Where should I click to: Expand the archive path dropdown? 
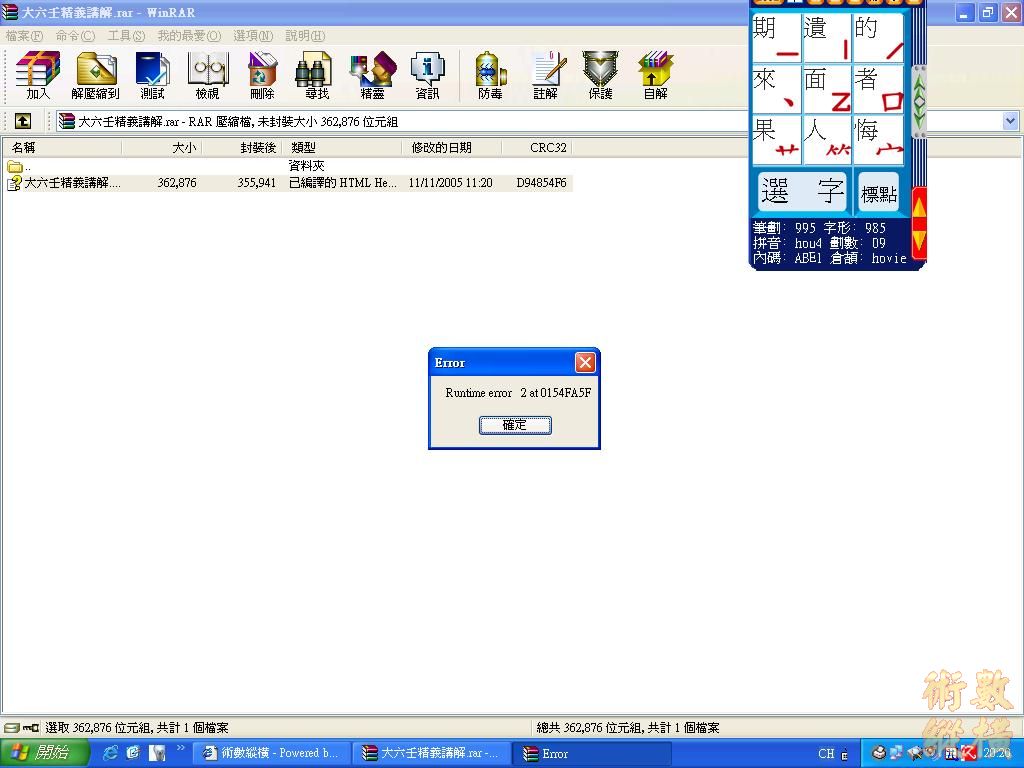(x=1009, y=121)
